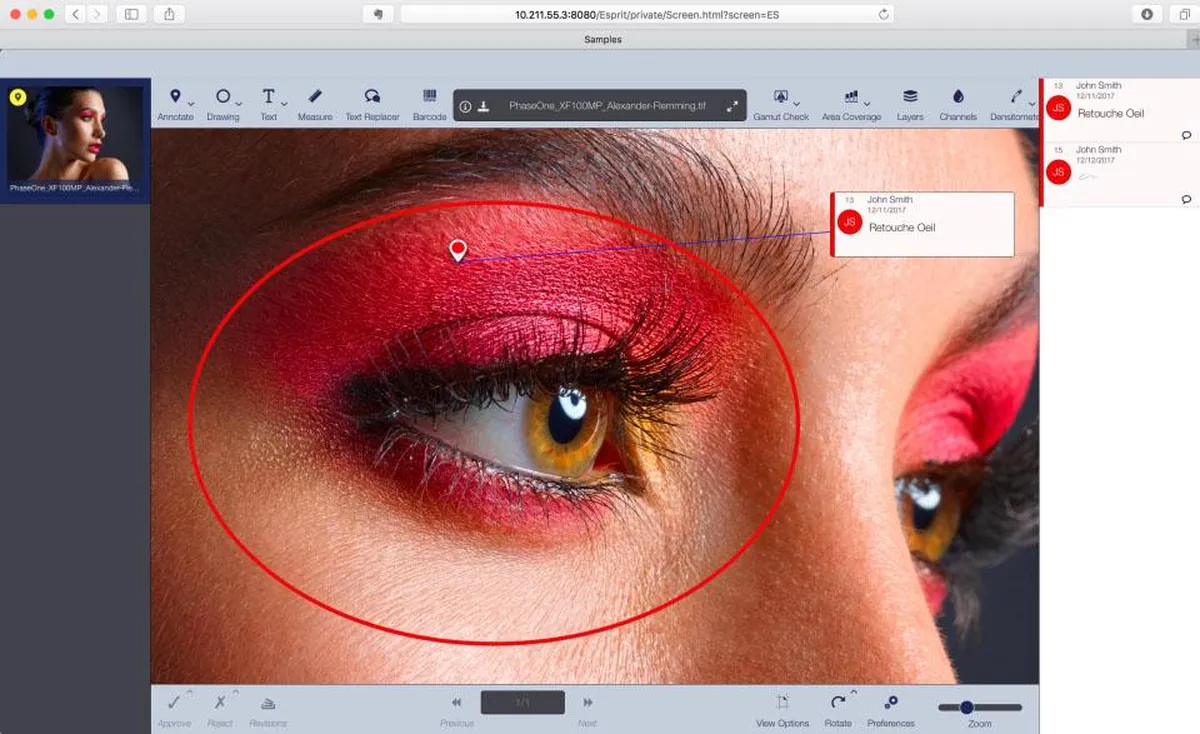The image size is (1200, 734).
Task: Expand the Annotate tool dropdown arrow
Action: (x=190, y=103)
